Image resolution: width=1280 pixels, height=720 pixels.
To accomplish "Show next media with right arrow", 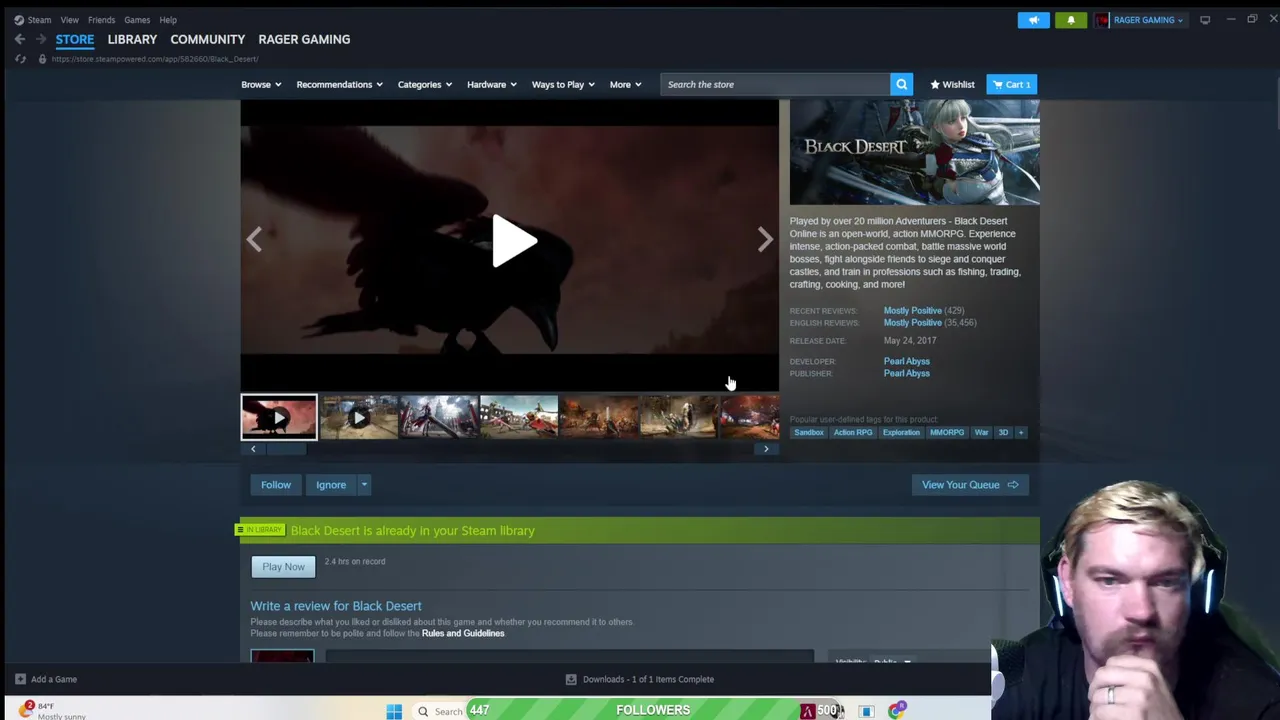I will coord(765,239).
